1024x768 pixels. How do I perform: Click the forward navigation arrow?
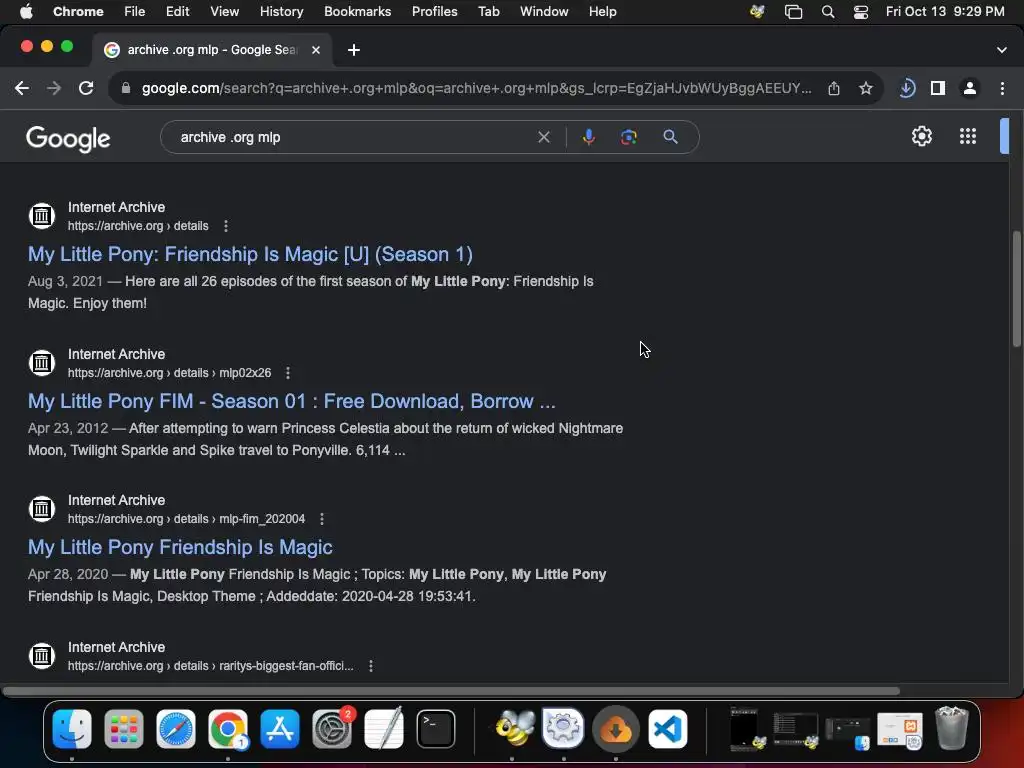coord(54,88)
